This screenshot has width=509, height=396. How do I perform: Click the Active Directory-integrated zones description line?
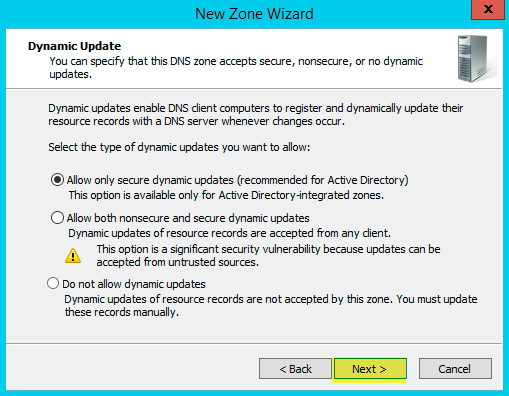click(x=226, y=195)
